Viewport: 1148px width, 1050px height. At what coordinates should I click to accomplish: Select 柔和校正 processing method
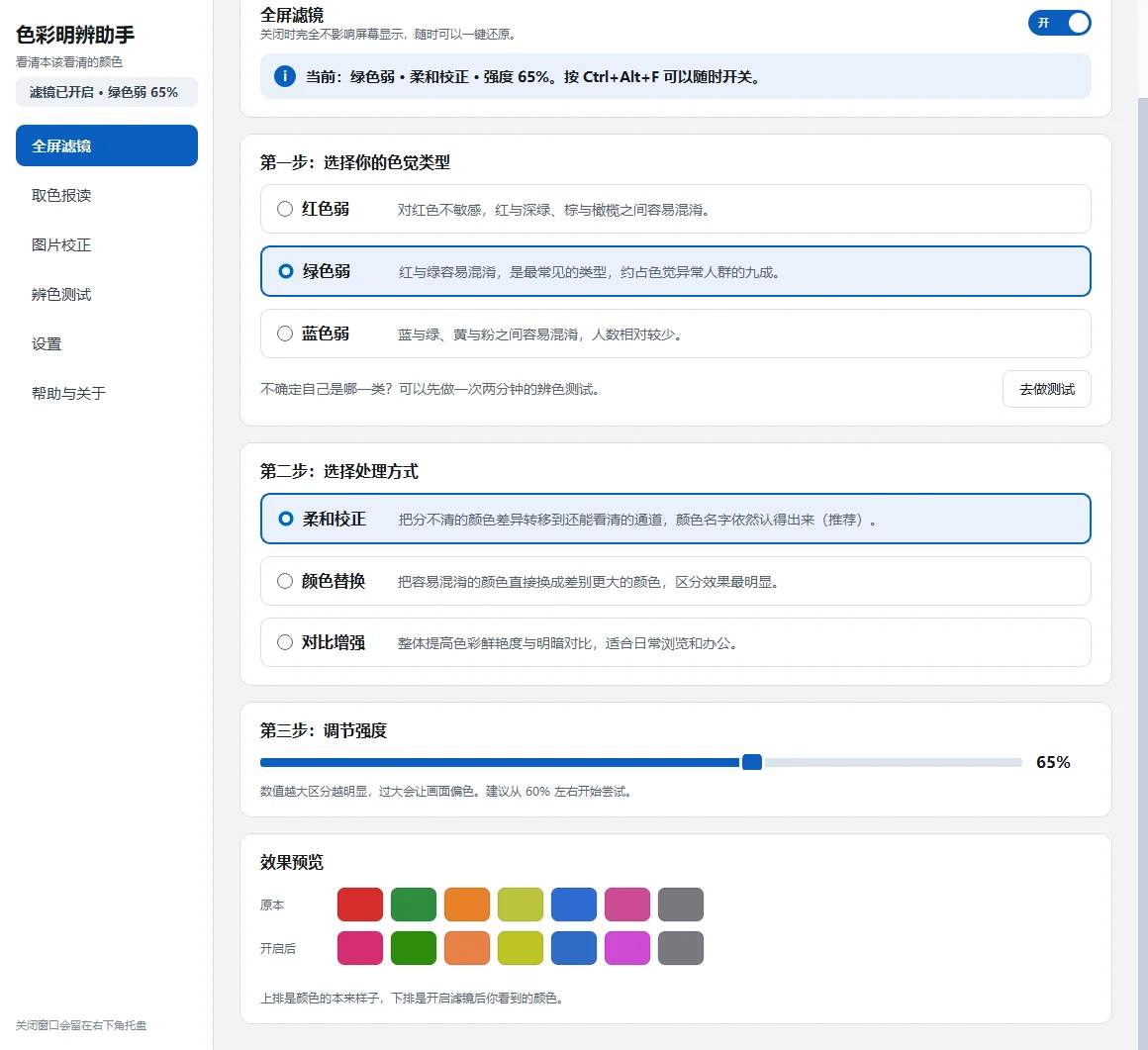tap(675, 519)
